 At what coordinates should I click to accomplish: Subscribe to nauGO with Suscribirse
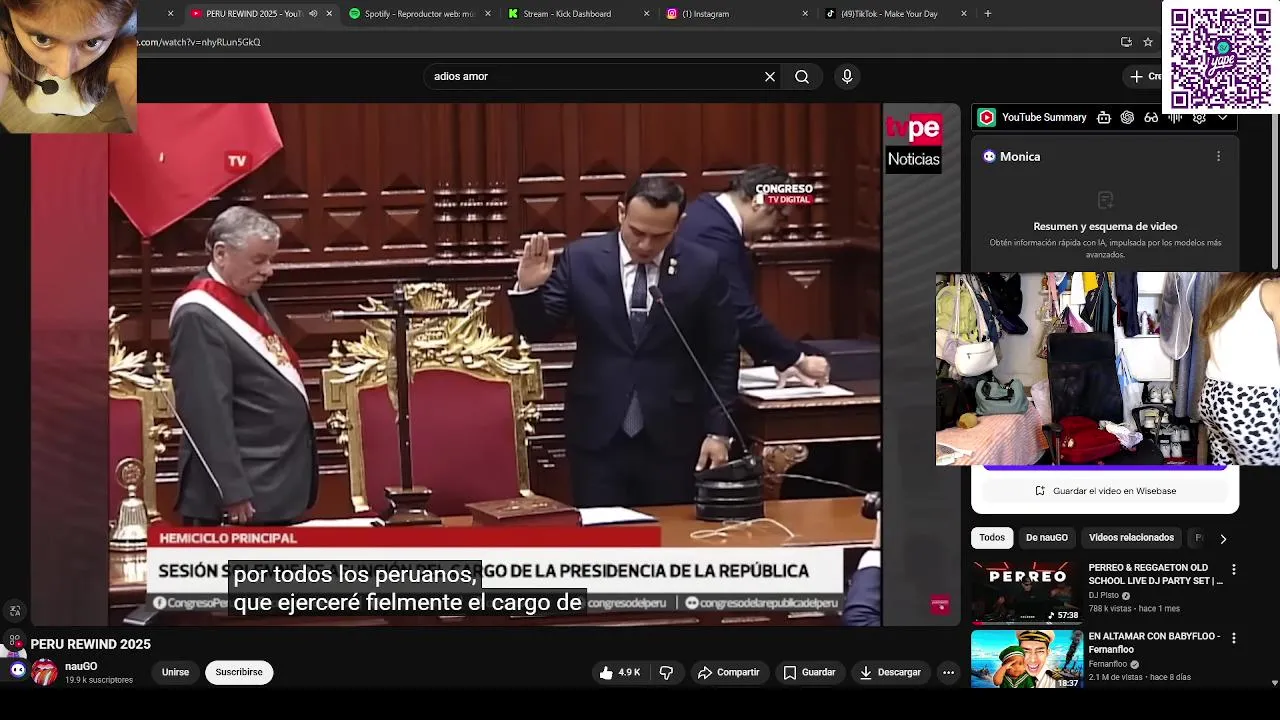coord(239,672)
